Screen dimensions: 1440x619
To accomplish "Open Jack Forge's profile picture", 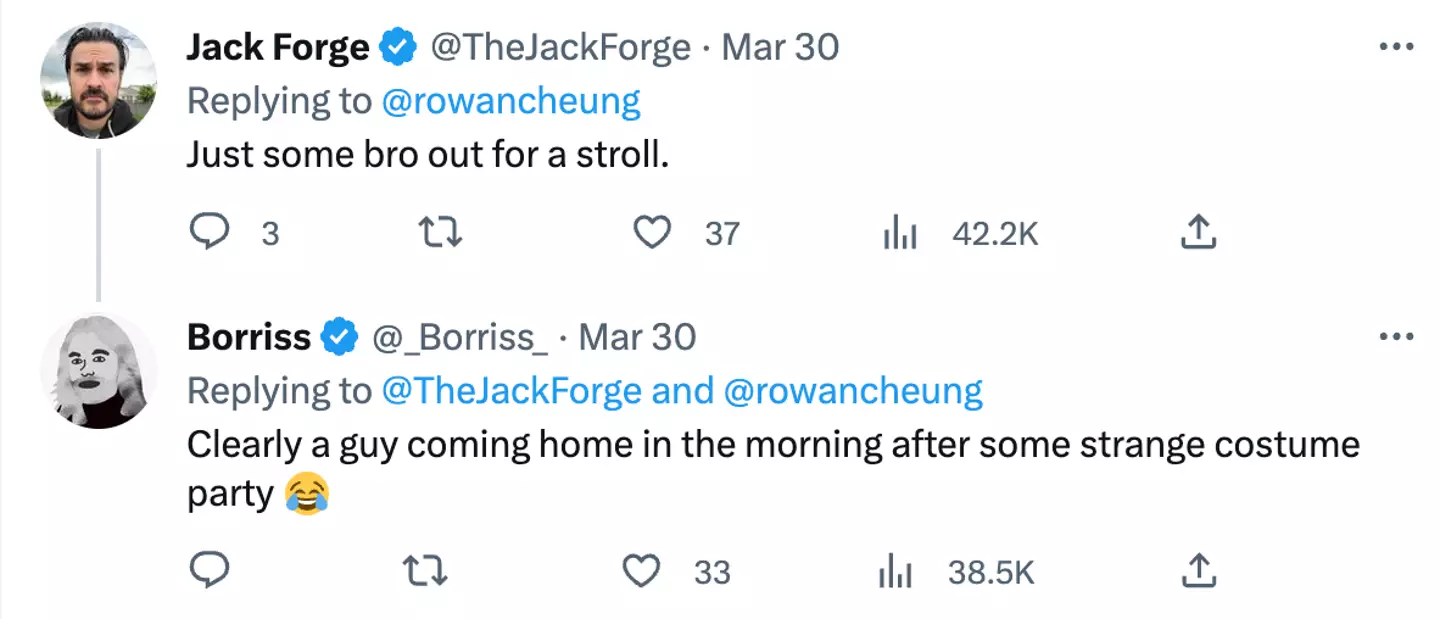I will pyautogui.click(x=98, y=80).
